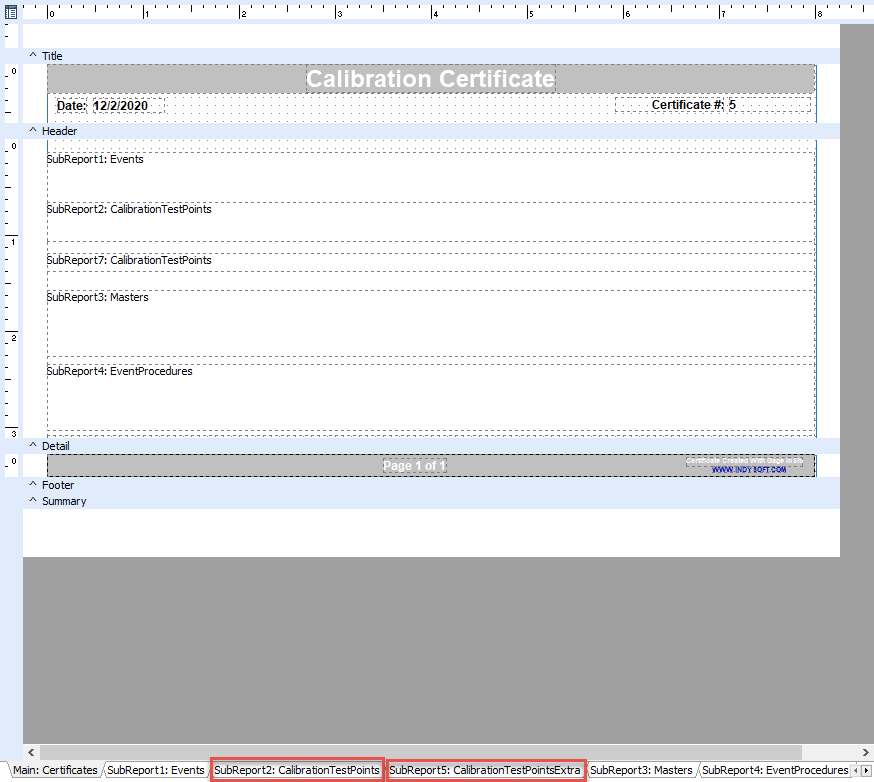Collapse the Footer band
The height and width of the screenshot is (782, 874).
(x=32, y=485)
